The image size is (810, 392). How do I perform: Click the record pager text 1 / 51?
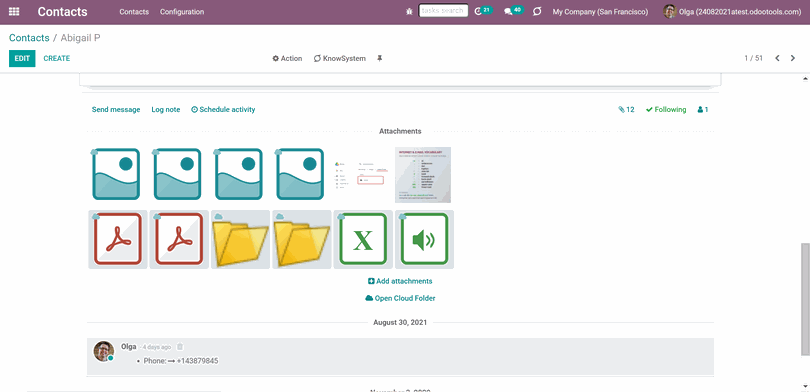(x=753, y=58)
